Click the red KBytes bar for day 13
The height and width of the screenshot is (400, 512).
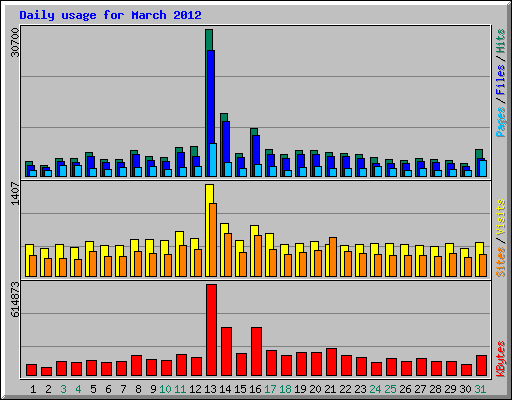211,330
